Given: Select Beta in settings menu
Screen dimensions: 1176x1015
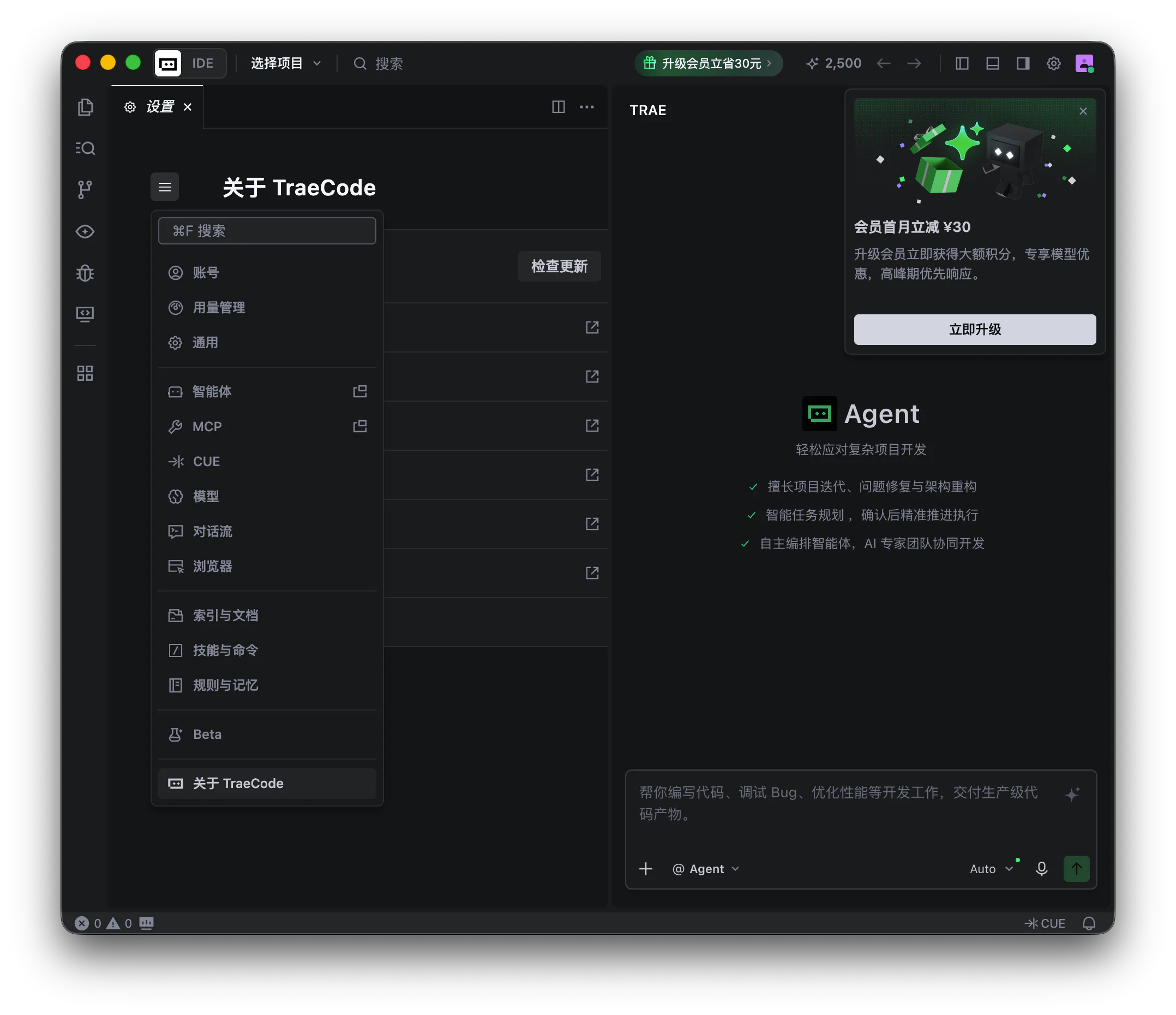Looking at the screenshot, I should pos(267,734).
